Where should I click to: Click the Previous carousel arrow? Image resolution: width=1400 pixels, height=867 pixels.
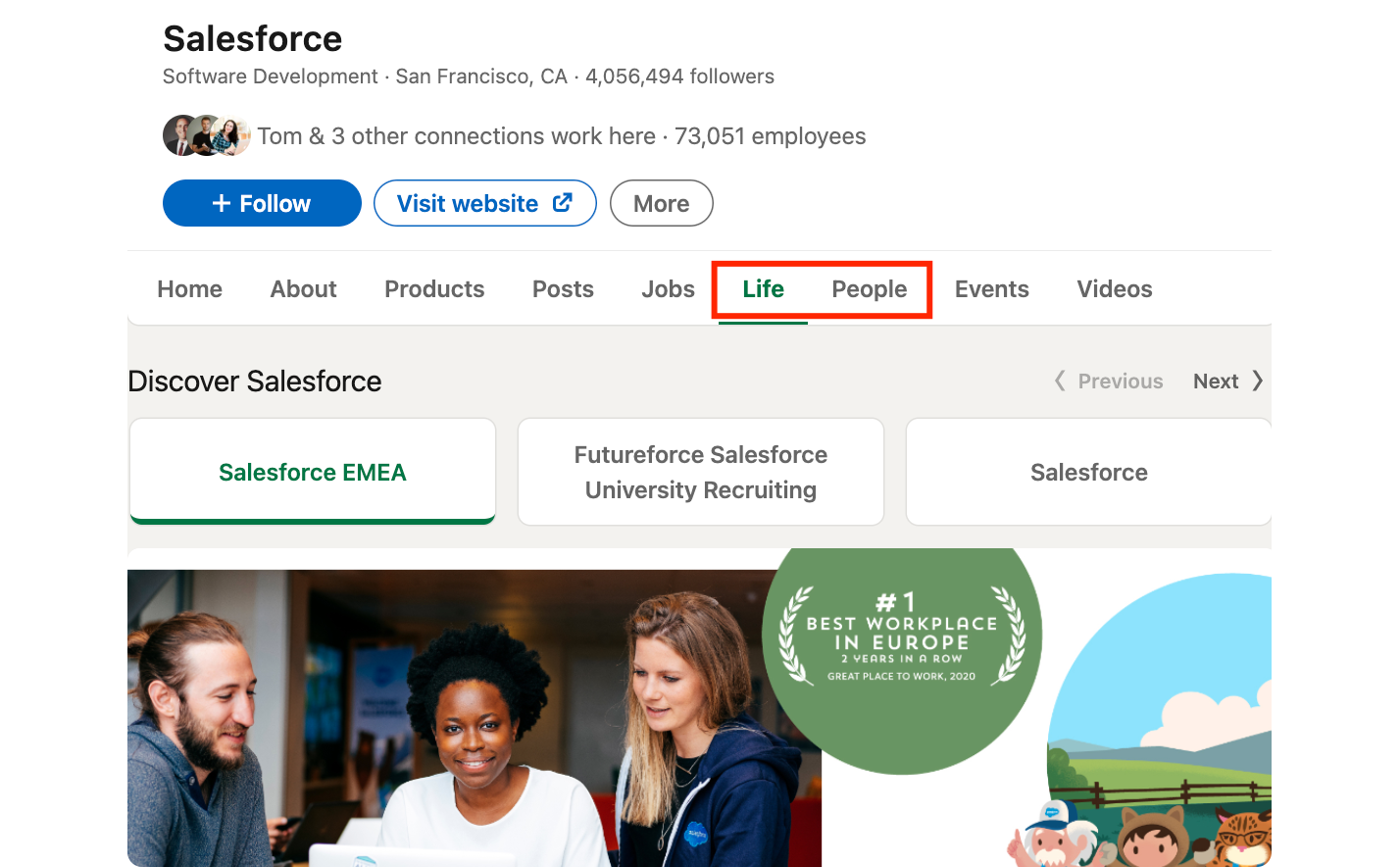point(1109,382)
